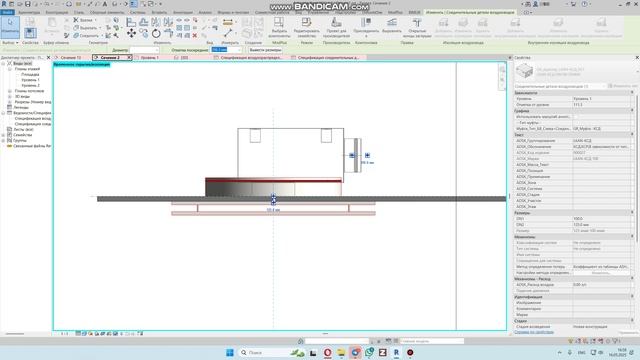Screen dimensions: 640x360
Task: Click the 'ADSK_Марка' value field
Action: (601, 159)
